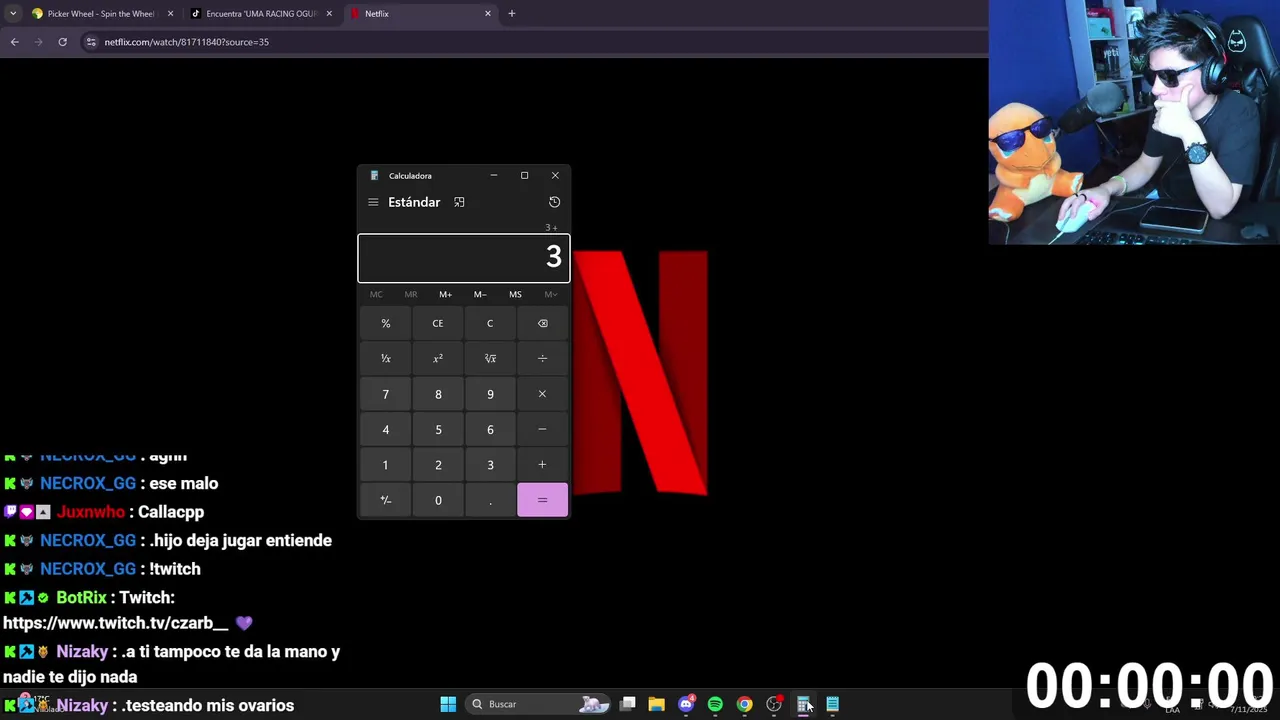Click digit 8 on calculator
This screenshot has height=720, width=1280.
[437, 394]
